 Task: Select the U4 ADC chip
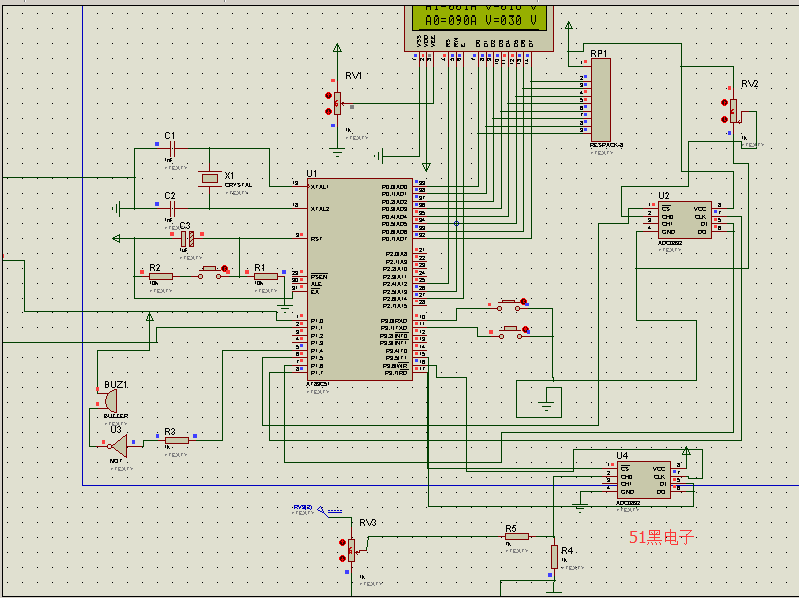coord(644,480)
